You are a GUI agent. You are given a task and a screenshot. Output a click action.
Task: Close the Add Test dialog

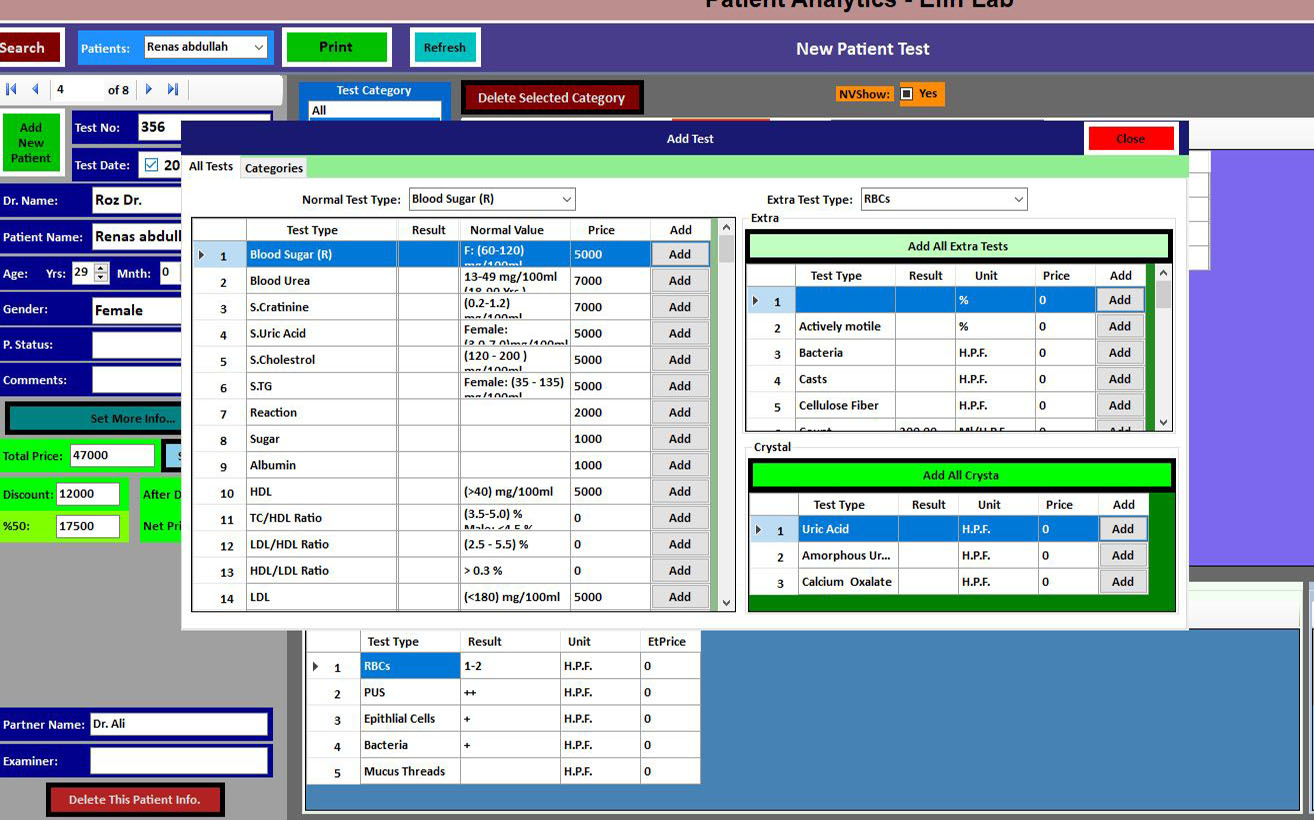(x=1130, y=138)
